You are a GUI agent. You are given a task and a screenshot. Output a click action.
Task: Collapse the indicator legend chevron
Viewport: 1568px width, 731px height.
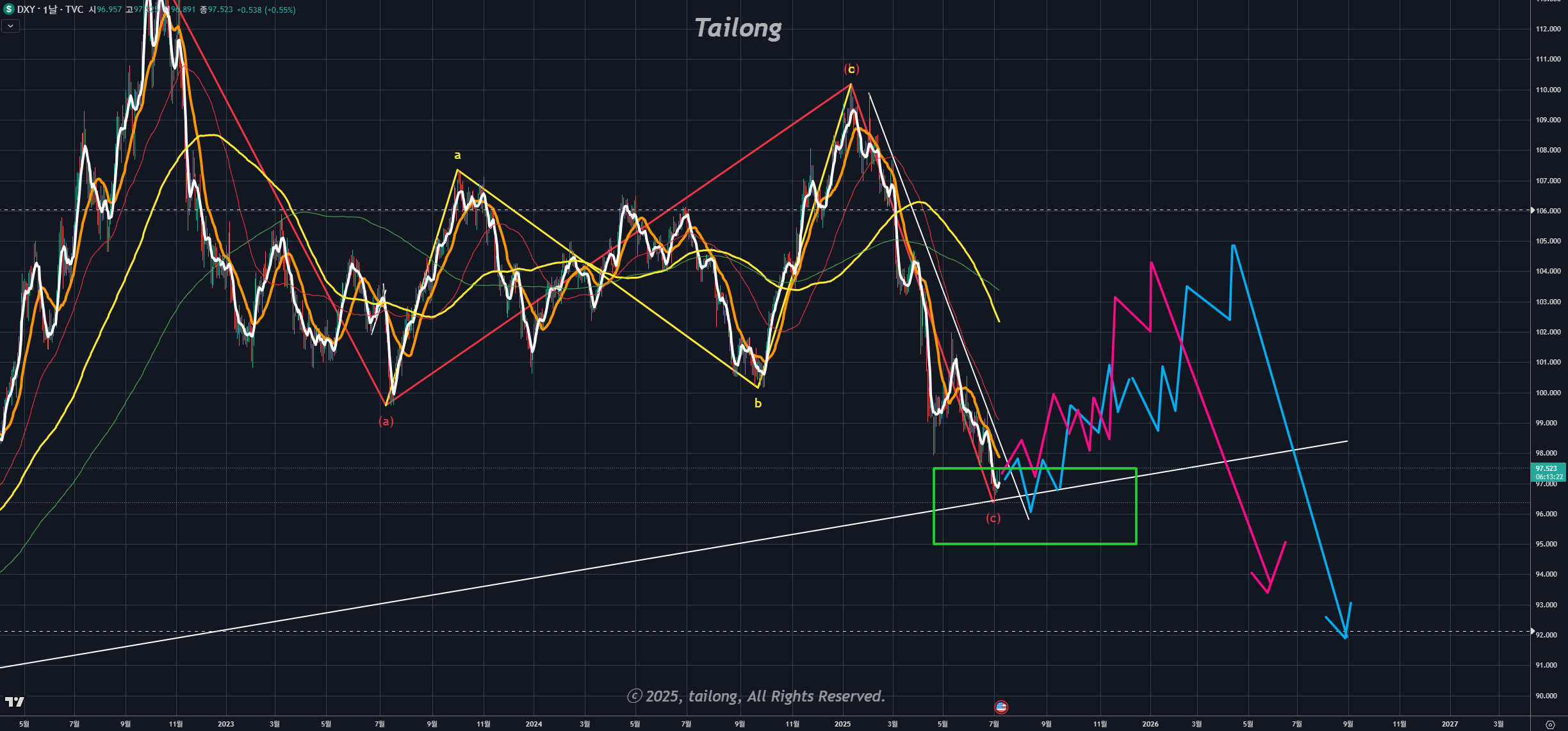(10, 26)
